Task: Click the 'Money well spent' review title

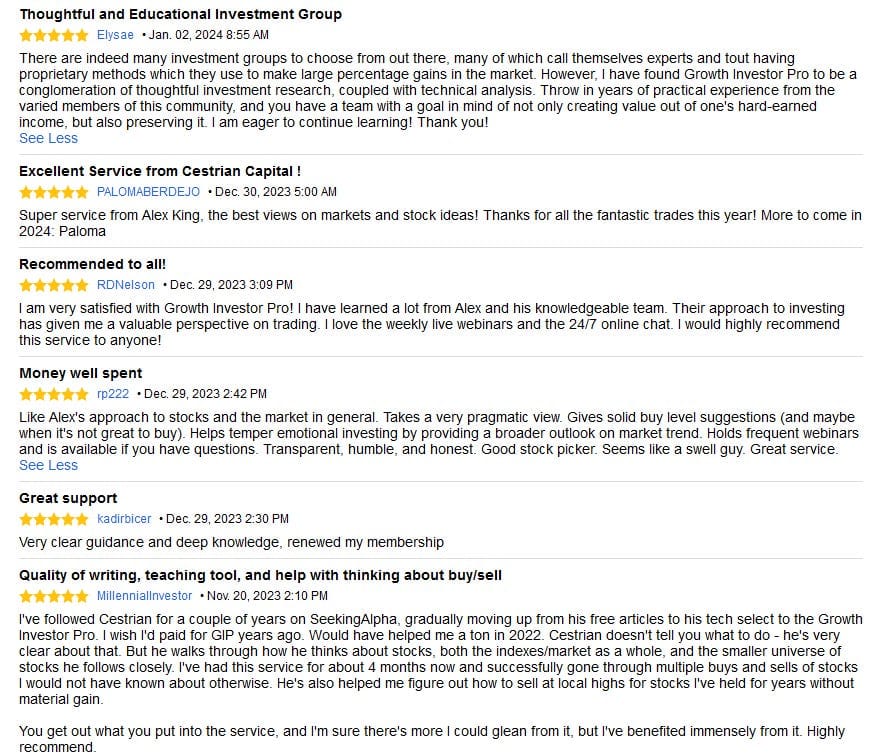Action: pyautogui.click(x=81, y=373)
